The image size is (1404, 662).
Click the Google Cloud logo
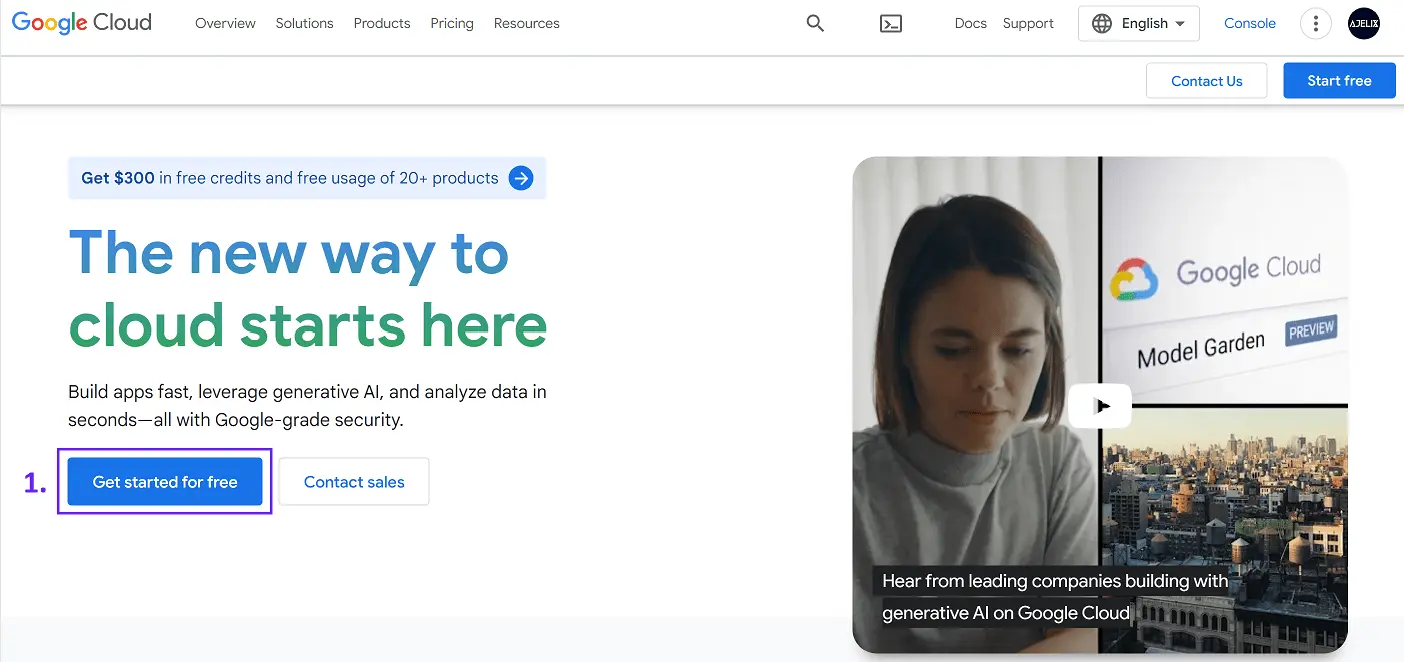coord(82,23)
